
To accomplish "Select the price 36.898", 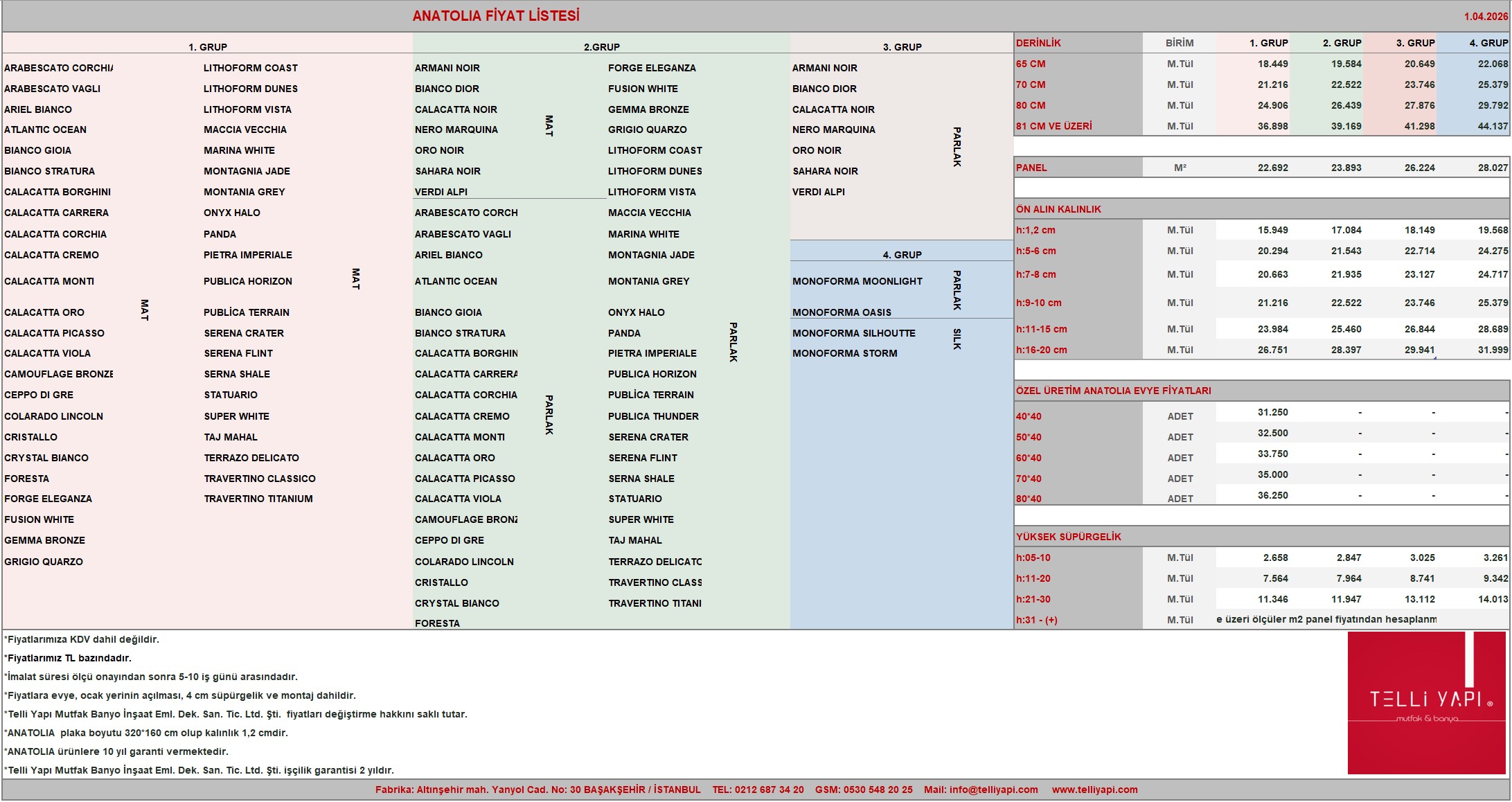I will (x=1273, y=126).
